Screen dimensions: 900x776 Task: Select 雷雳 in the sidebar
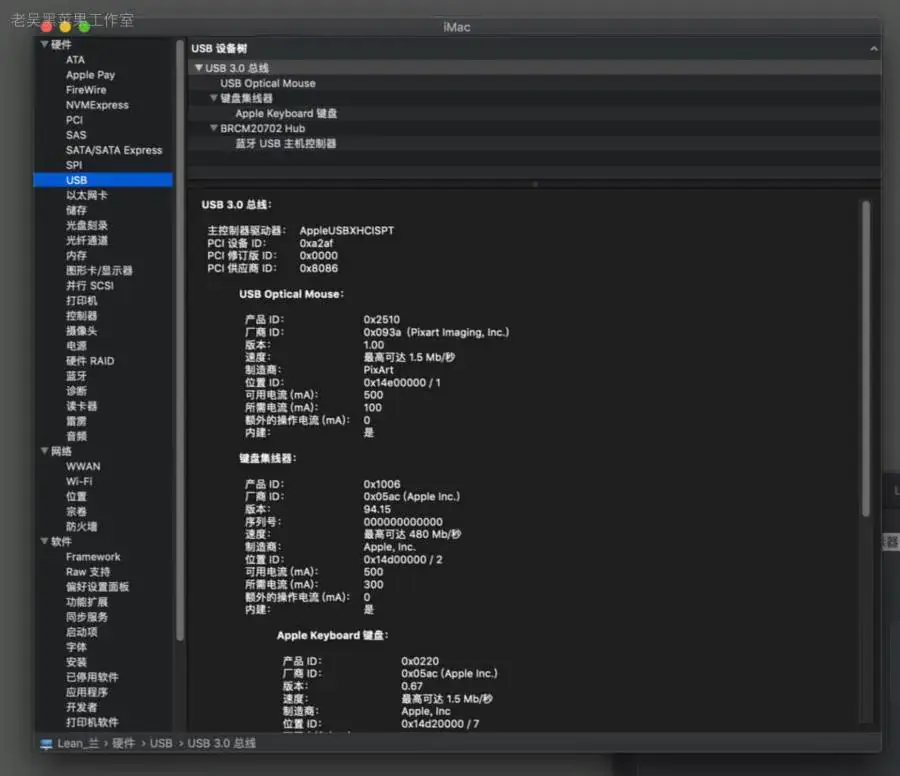[x=76, y=421]
